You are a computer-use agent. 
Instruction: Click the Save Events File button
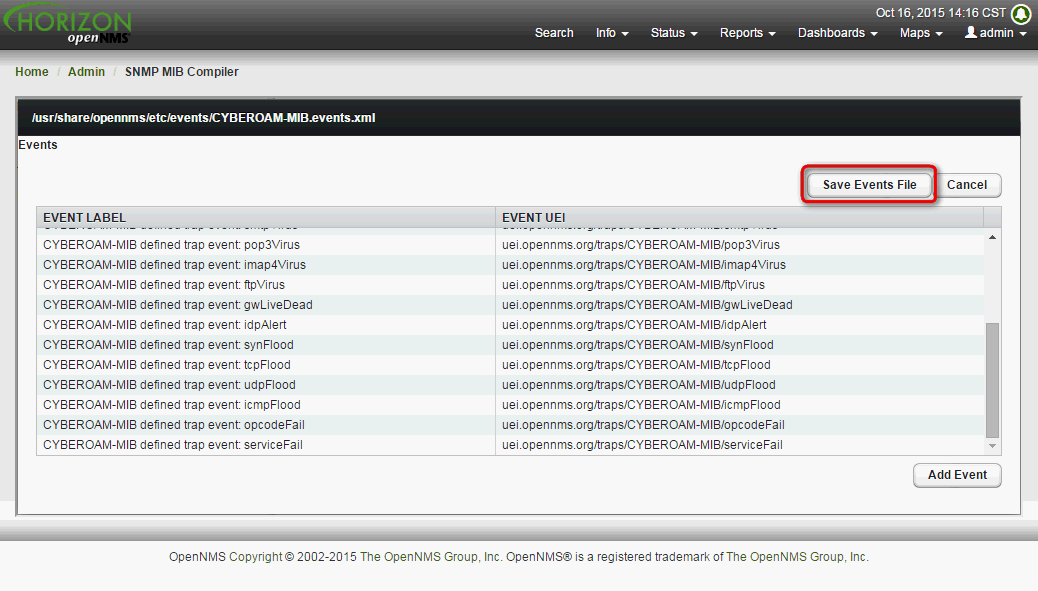coord(869,185)
